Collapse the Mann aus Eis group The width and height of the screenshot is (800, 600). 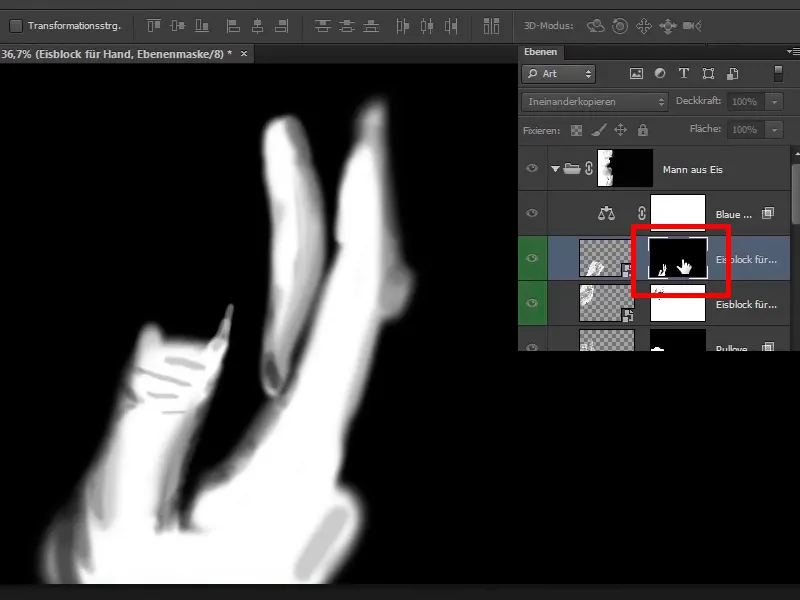pyautogui.click(x=555, y=168)
